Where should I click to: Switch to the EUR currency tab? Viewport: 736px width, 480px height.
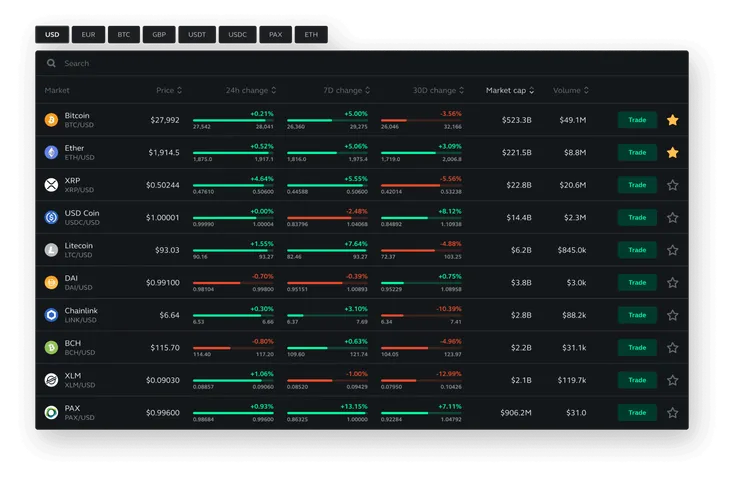[x=88, y=35]
